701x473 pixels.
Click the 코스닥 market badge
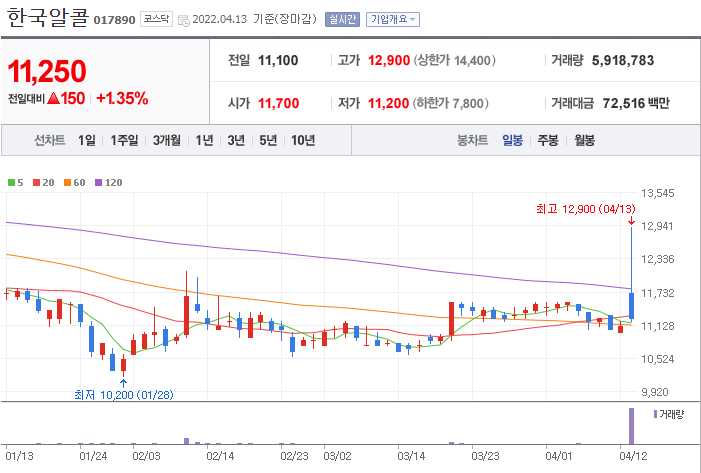(156, 19)
